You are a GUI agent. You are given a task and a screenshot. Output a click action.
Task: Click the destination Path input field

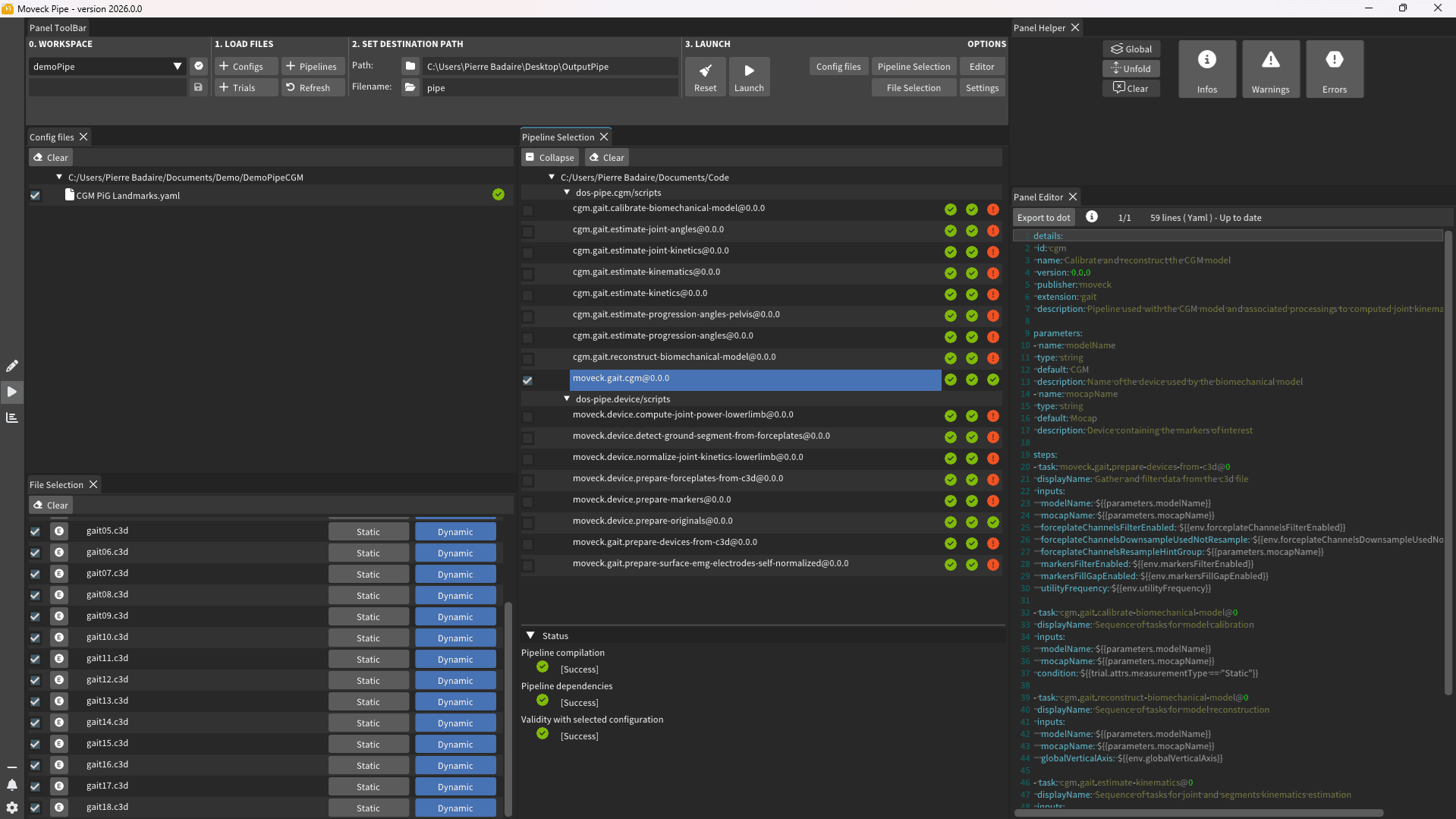(x=549, y=66)
